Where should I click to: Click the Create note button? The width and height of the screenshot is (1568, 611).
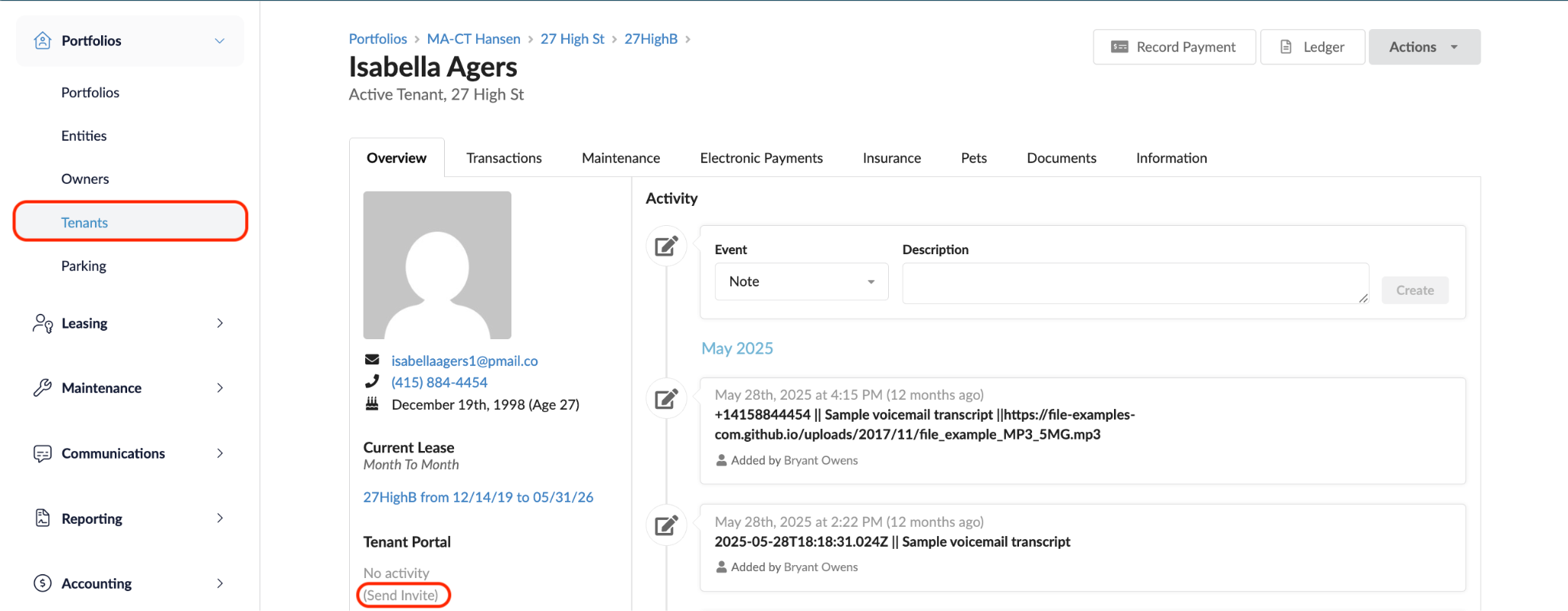[x=1415, y=290]
